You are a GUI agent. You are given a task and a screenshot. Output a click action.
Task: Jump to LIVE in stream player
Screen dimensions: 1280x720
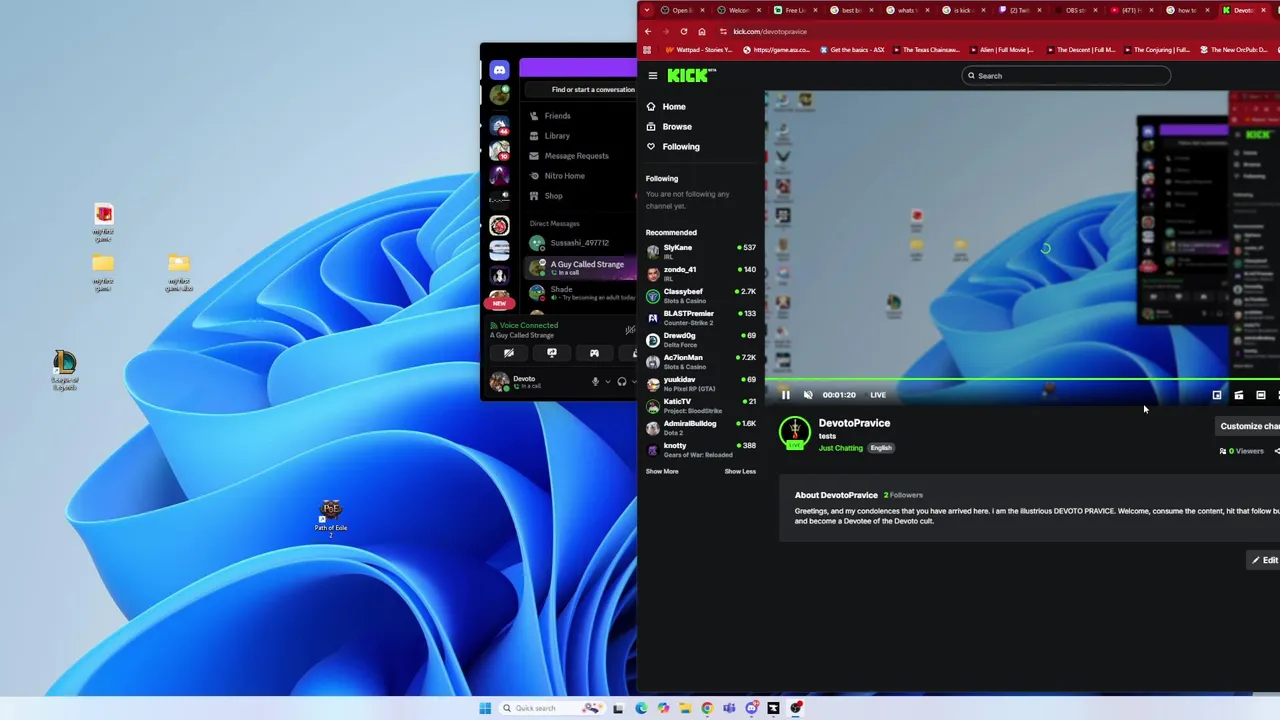click(x=878, y=395)
